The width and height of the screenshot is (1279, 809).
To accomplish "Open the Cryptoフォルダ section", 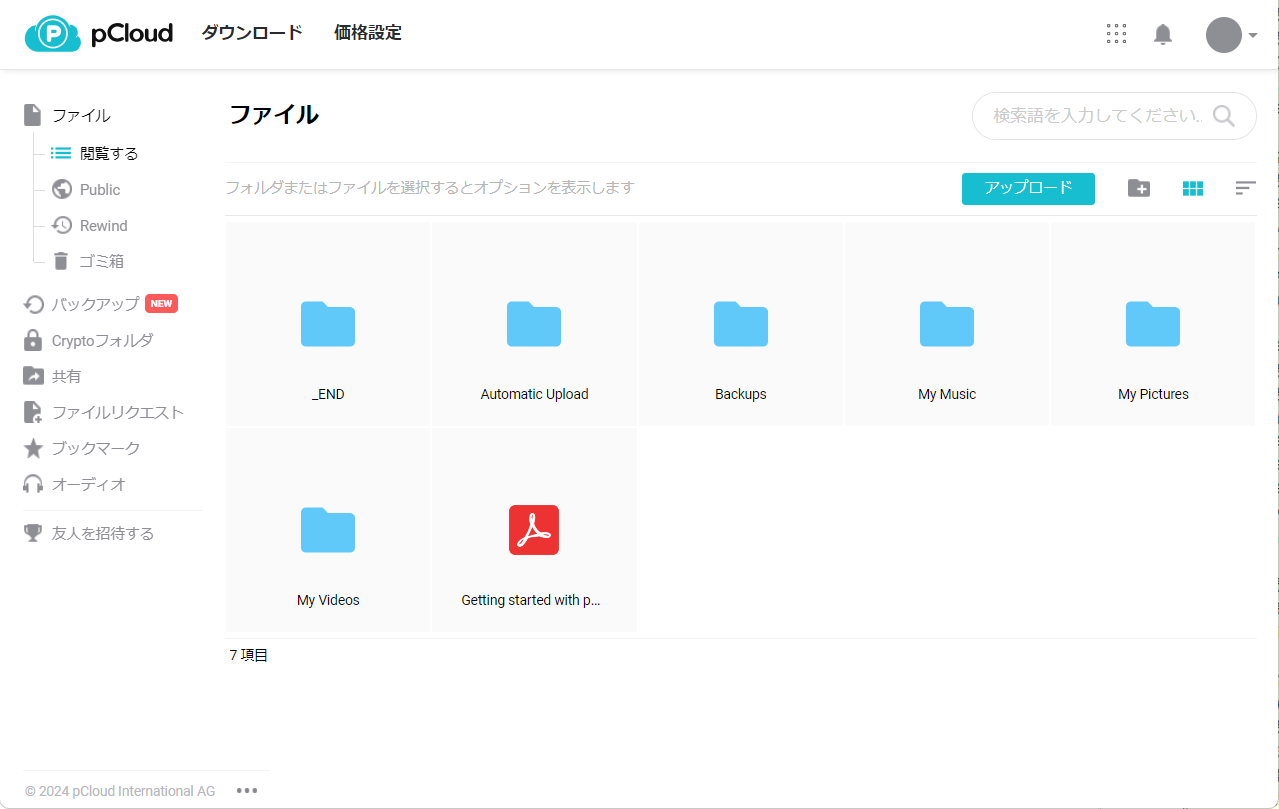I will coord(102,340).
